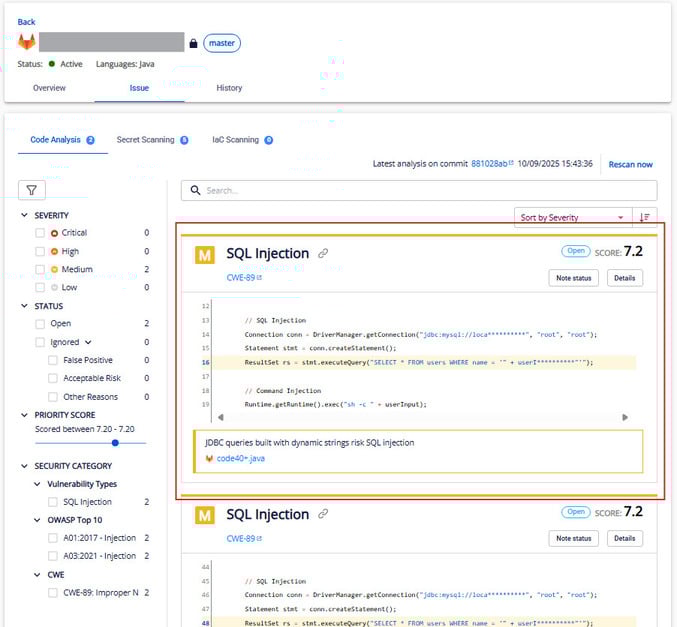
Task: Click the sort direction icon
Action: [645, 217]
